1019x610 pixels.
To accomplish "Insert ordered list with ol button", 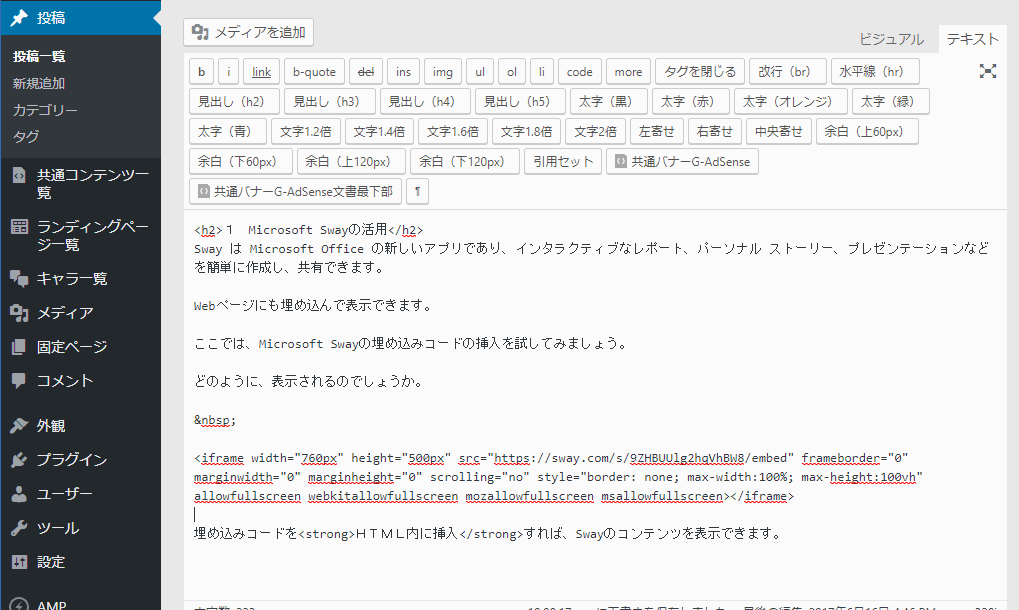I will (x=512, y=71).
